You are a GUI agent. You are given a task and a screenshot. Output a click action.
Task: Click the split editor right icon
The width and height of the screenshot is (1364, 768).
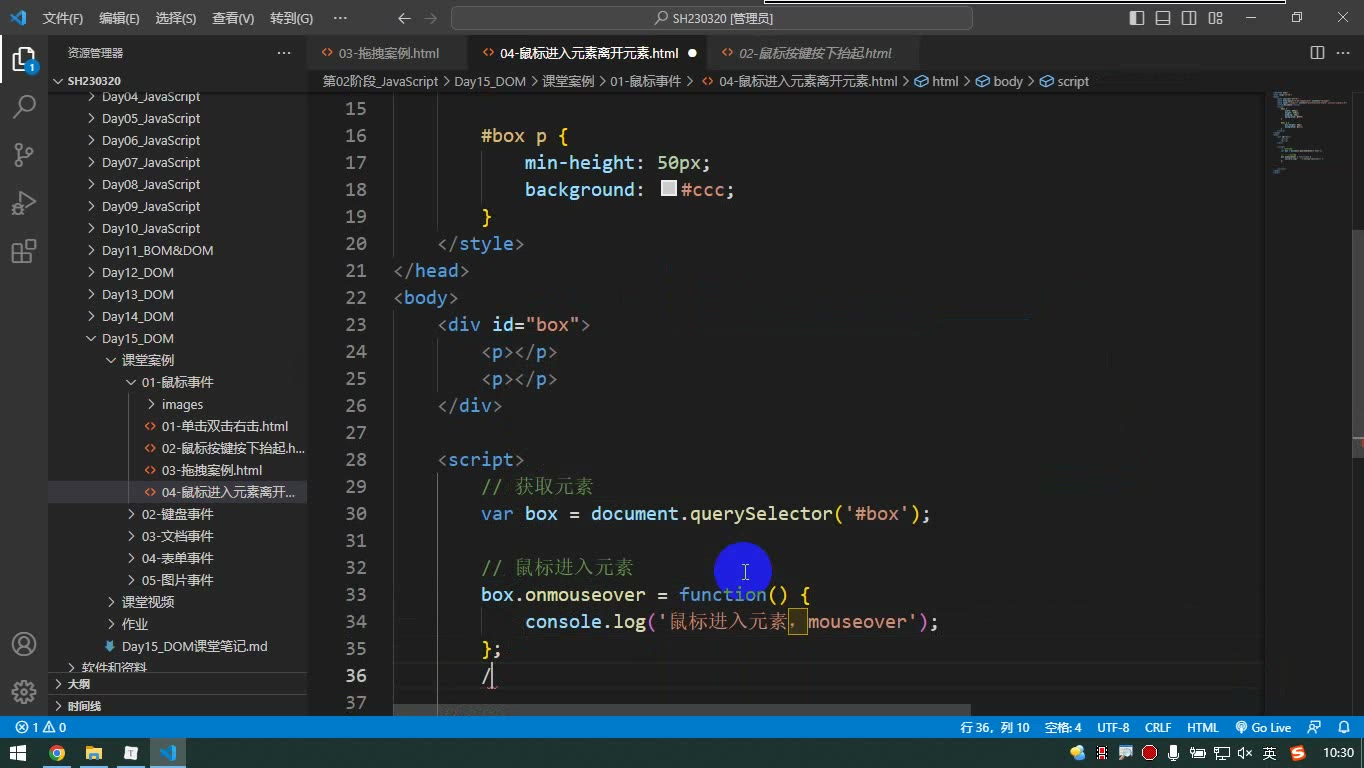tap(1317, 53)
